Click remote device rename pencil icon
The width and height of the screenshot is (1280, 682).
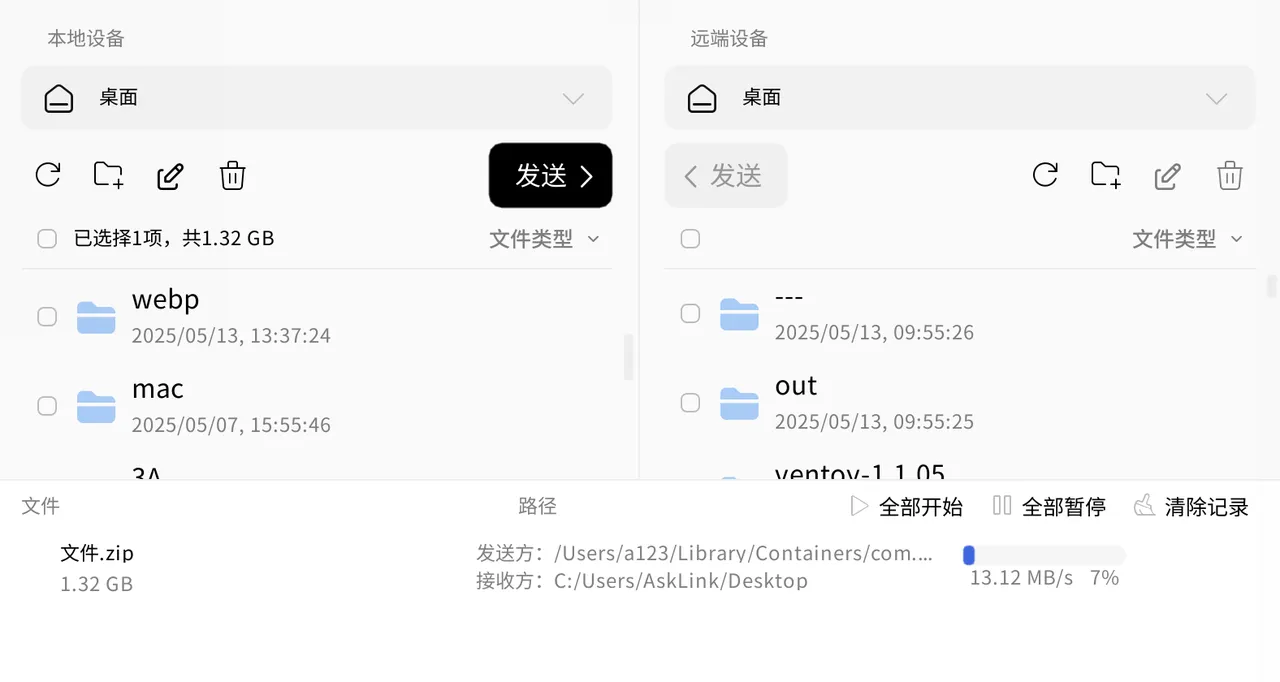pyautogui.click(x=1168, y=176)
